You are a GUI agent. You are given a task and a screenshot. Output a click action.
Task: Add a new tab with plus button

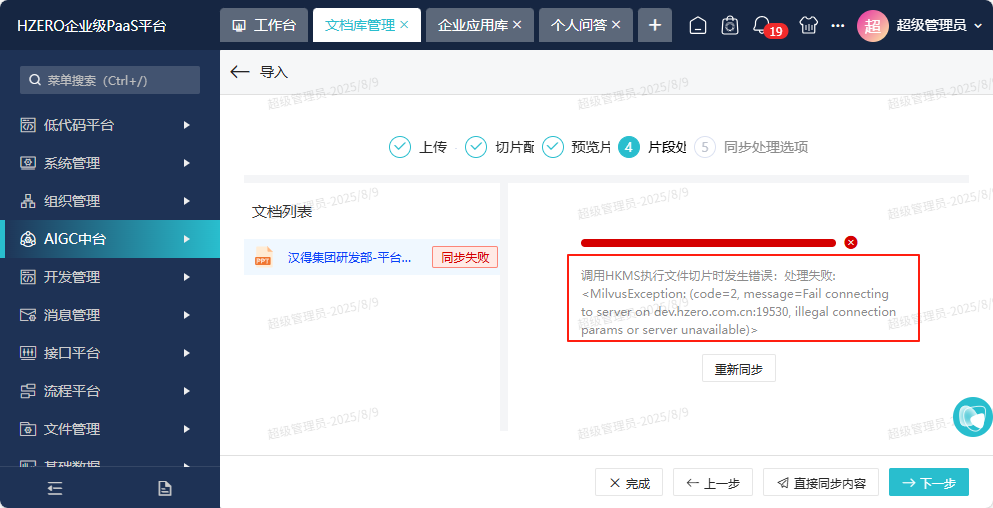(655, 25)
